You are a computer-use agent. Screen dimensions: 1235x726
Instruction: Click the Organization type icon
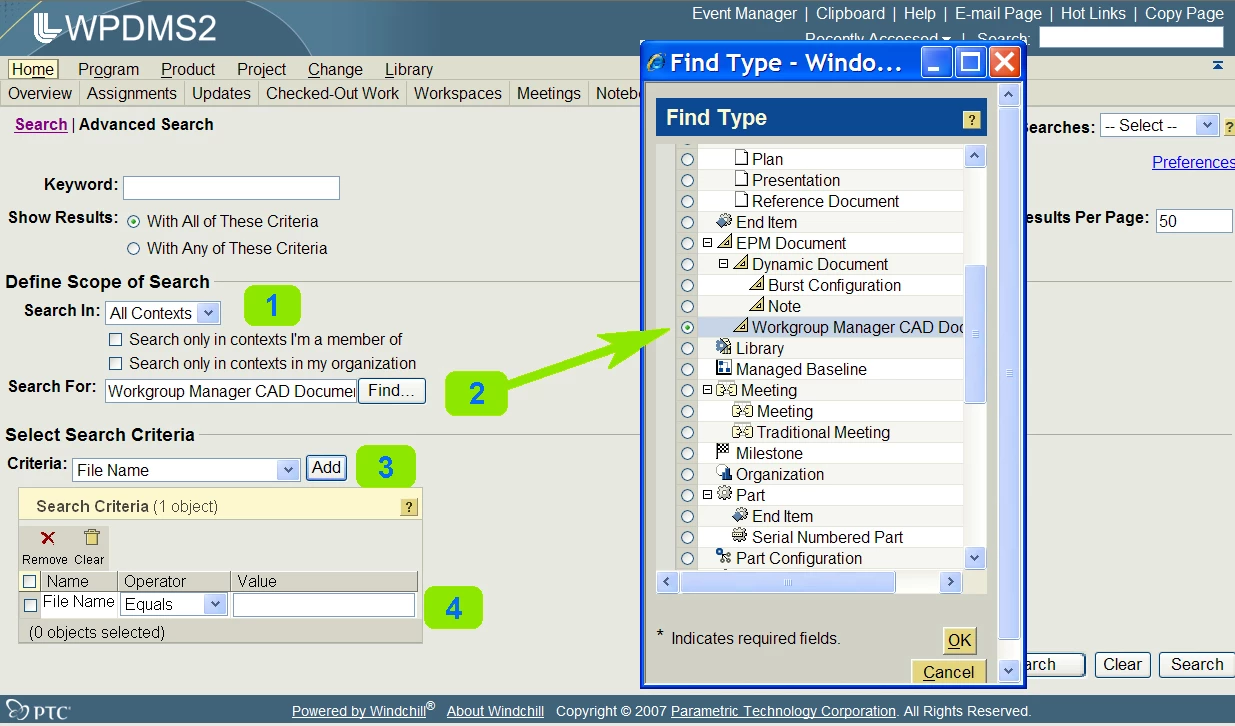coord(724,473)
